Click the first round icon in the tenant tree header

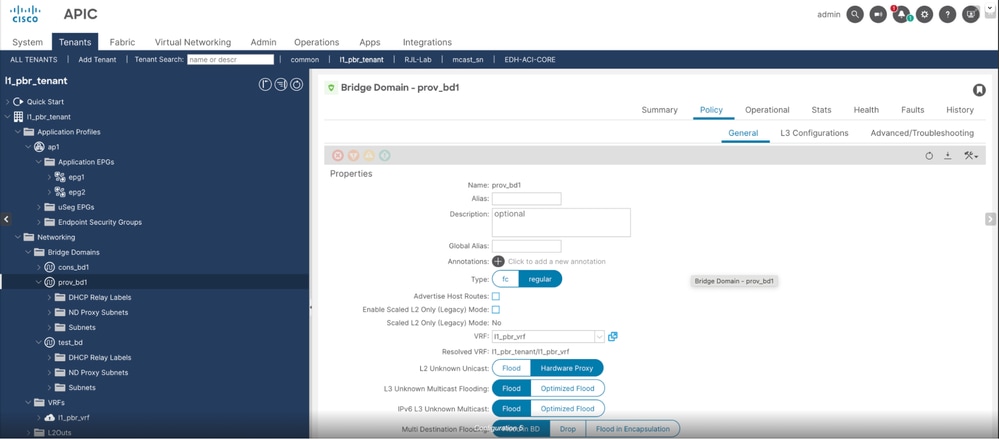click(x=265, y=84)
